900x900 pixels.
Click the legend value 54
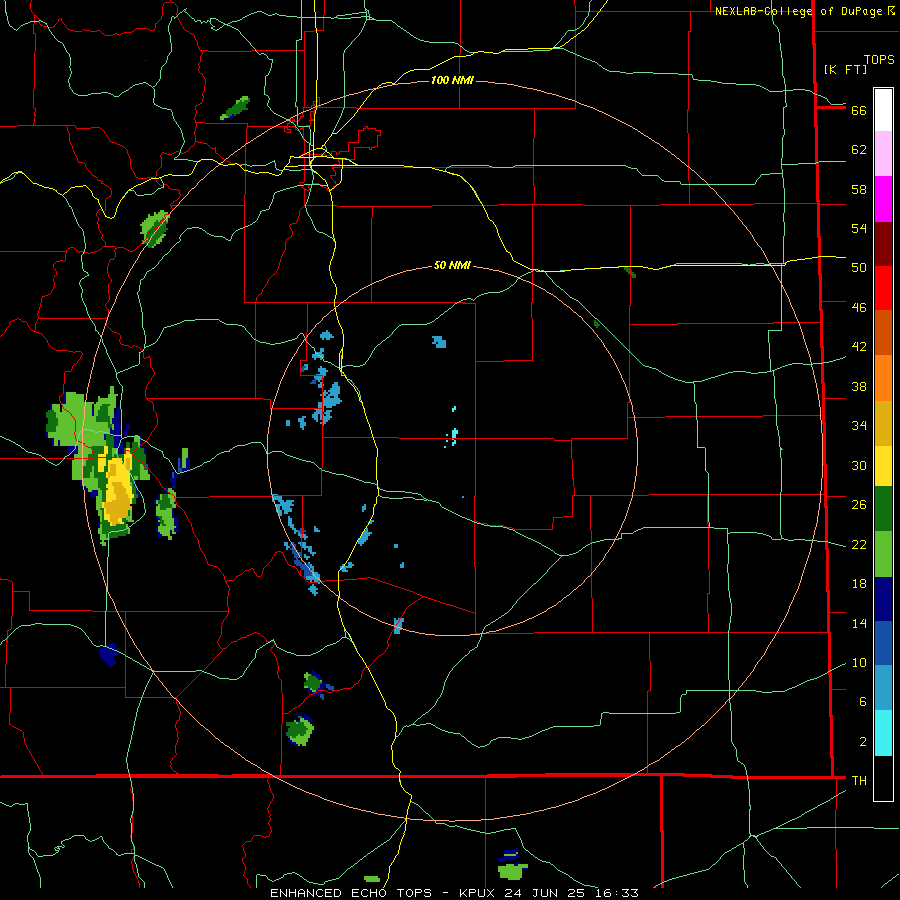tap(859, 228)
